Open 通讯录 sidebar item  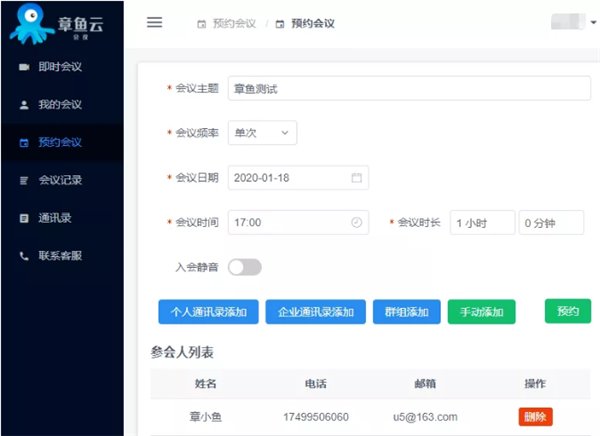54,218
